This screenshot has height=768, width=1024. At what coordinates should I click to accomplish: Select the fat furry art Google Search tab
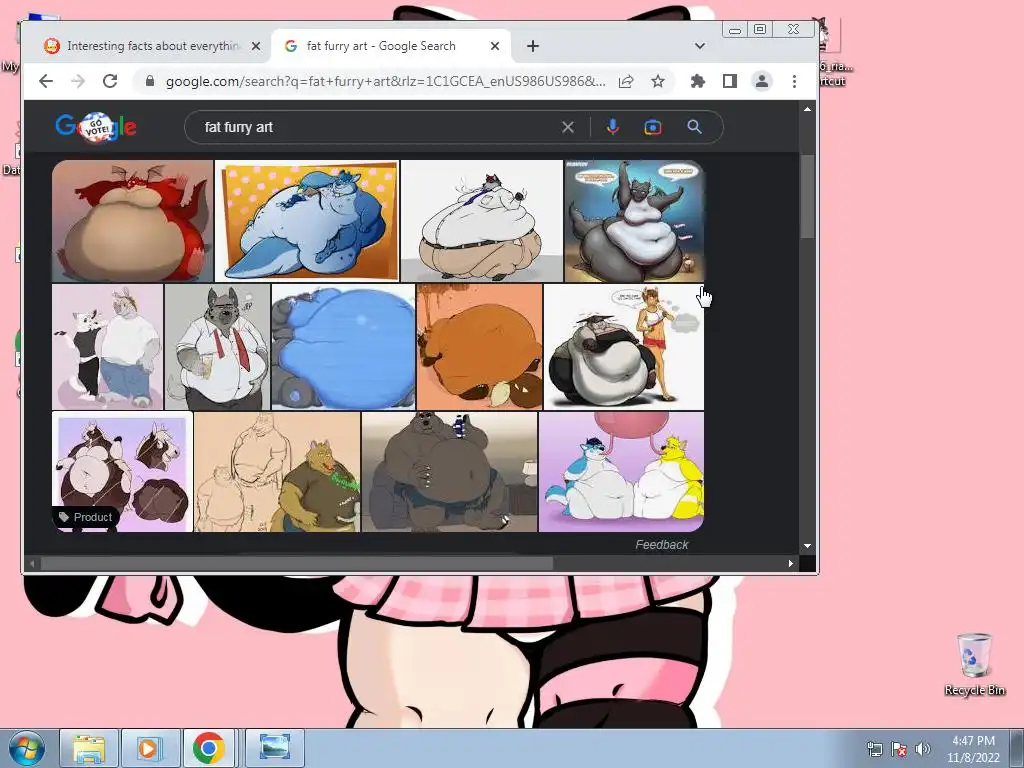point(392,46)
